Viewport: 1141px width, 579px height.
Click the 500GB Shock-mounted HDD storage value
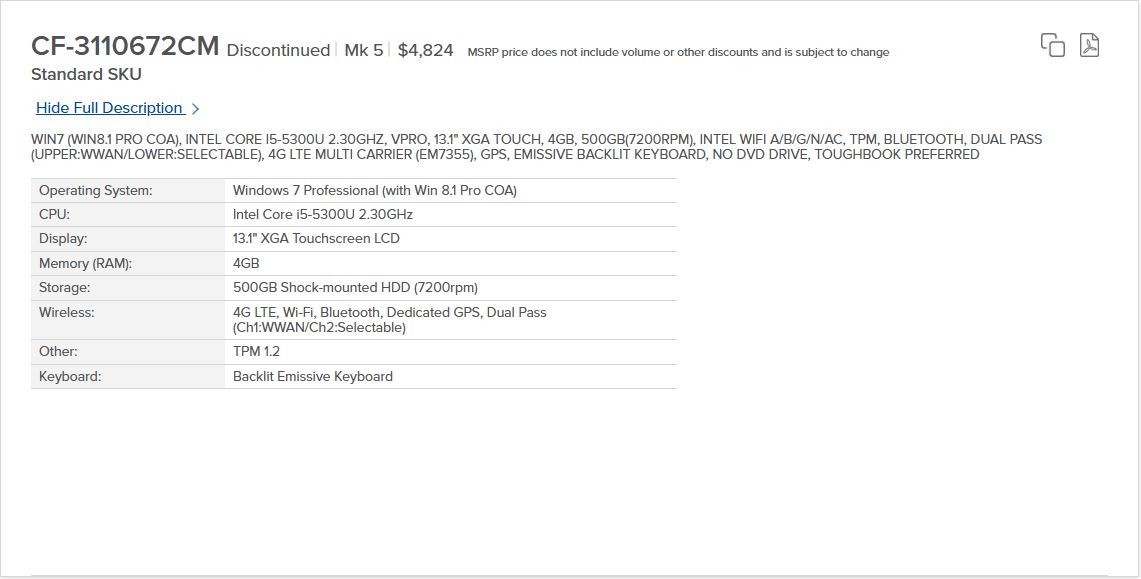click(355, 287)
